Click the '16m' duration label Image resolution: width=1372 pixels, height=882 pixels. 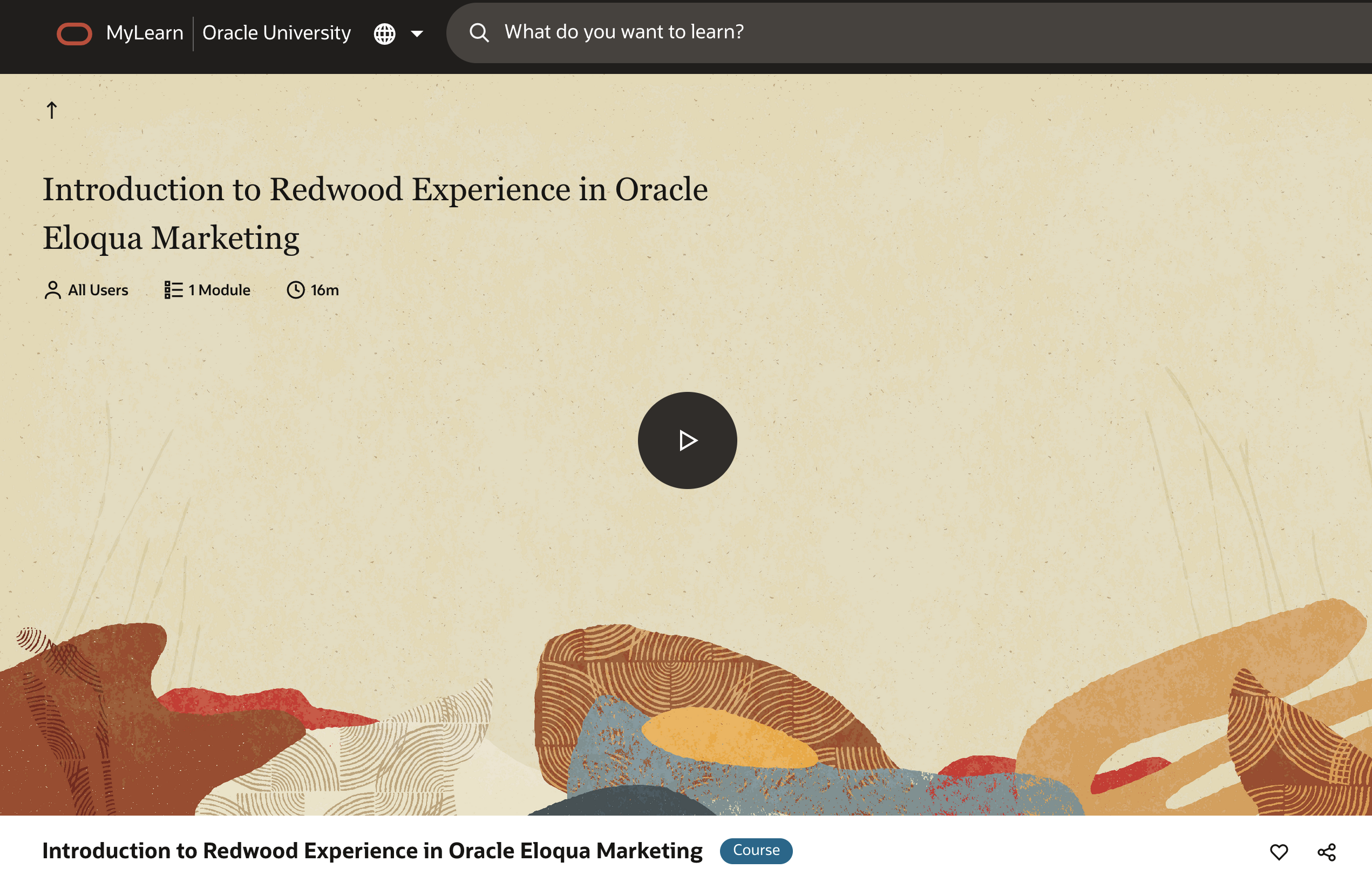325,290
